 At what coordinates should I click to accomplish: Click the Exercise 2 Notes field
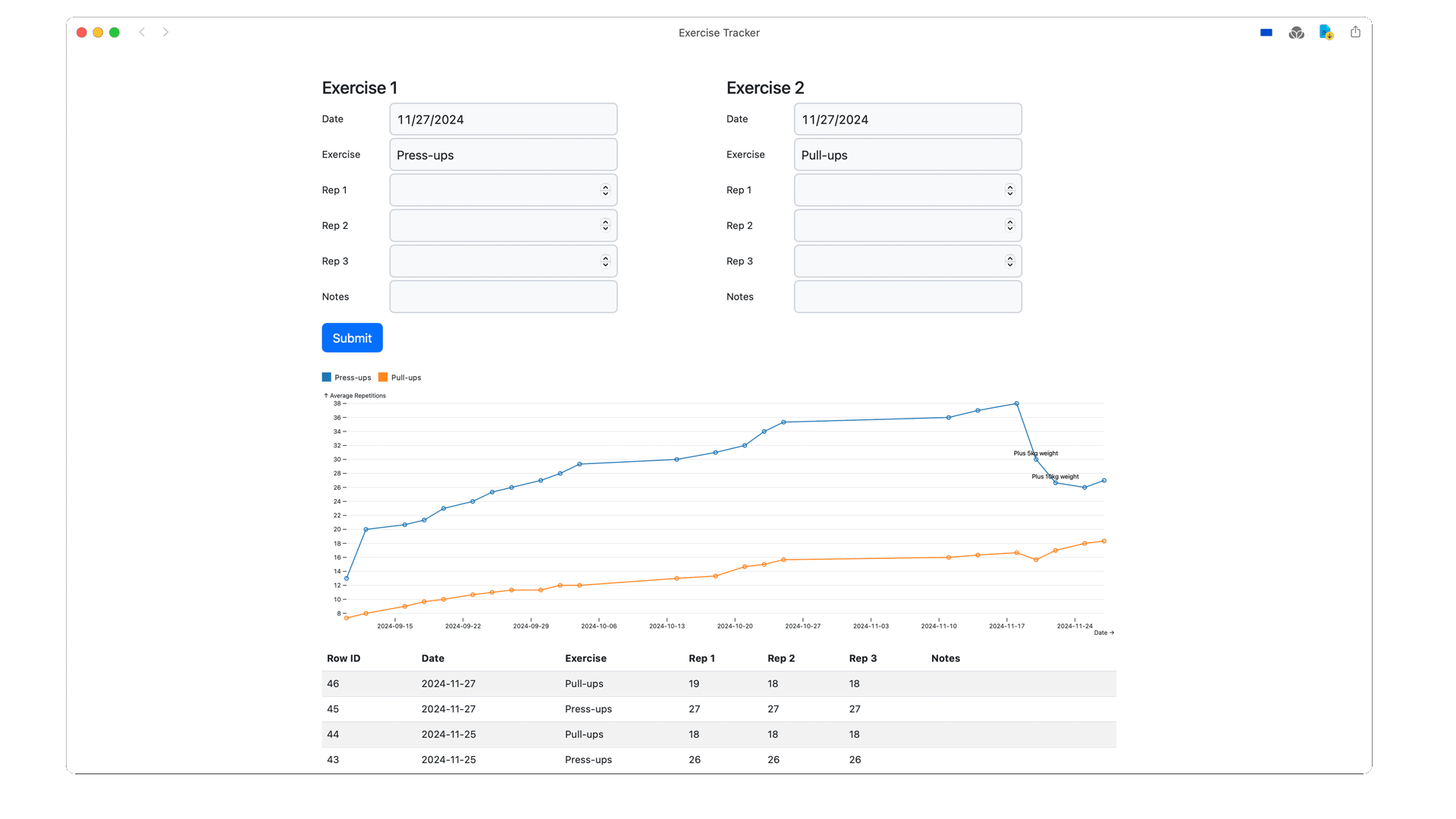click(x=907, y=297)
